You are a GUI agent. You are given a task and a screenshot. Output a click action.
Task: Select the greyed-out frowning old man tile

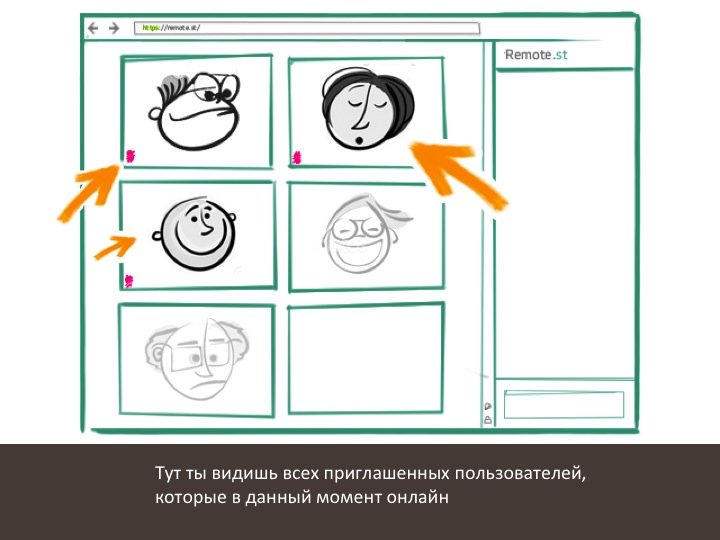point(196,359)
